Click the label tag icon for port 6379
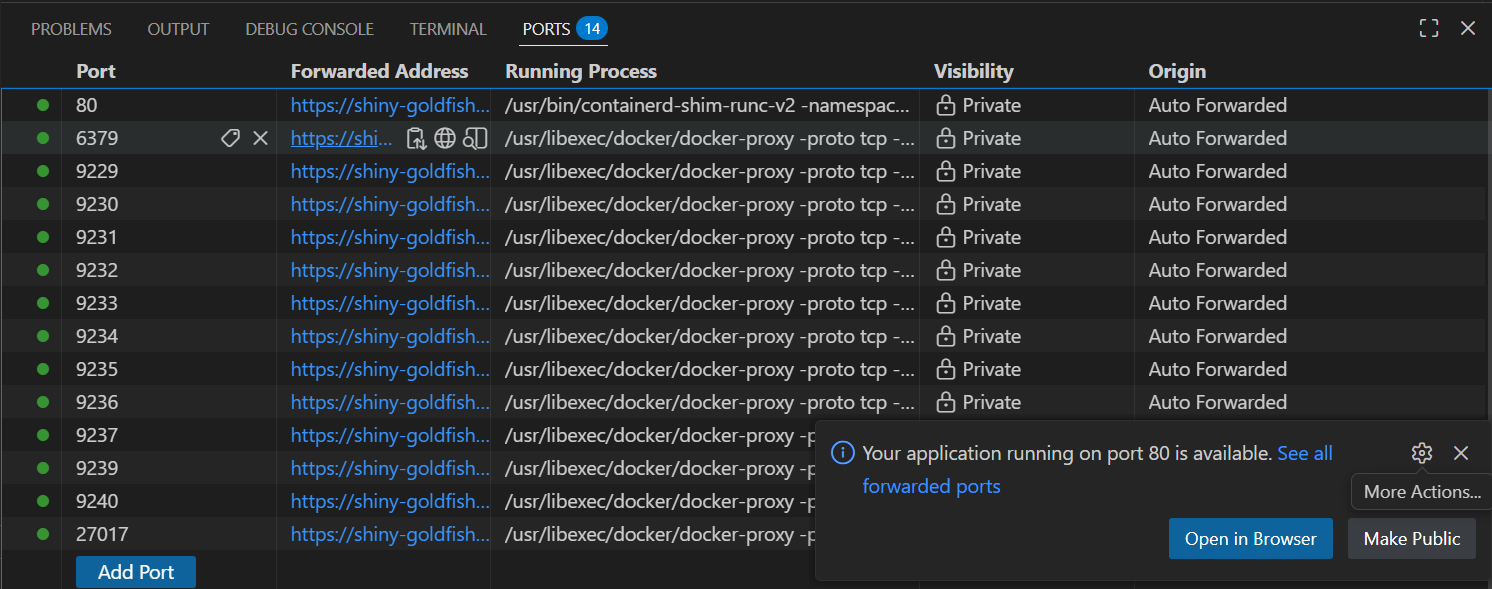The width and height of the screenshot is (1492, 589). 230,139
